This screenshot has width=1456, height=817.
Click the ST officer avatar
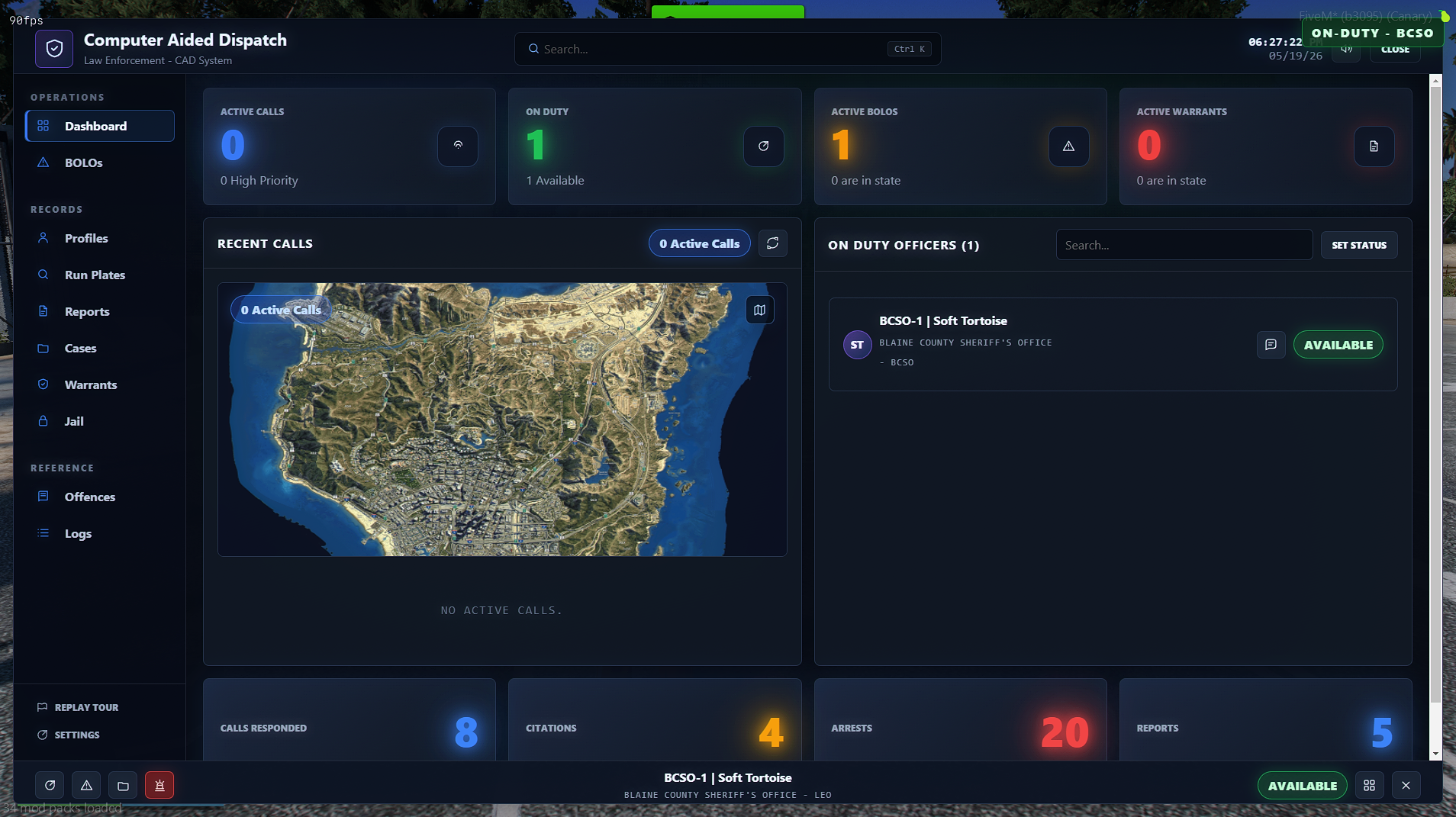click(857, 345)
